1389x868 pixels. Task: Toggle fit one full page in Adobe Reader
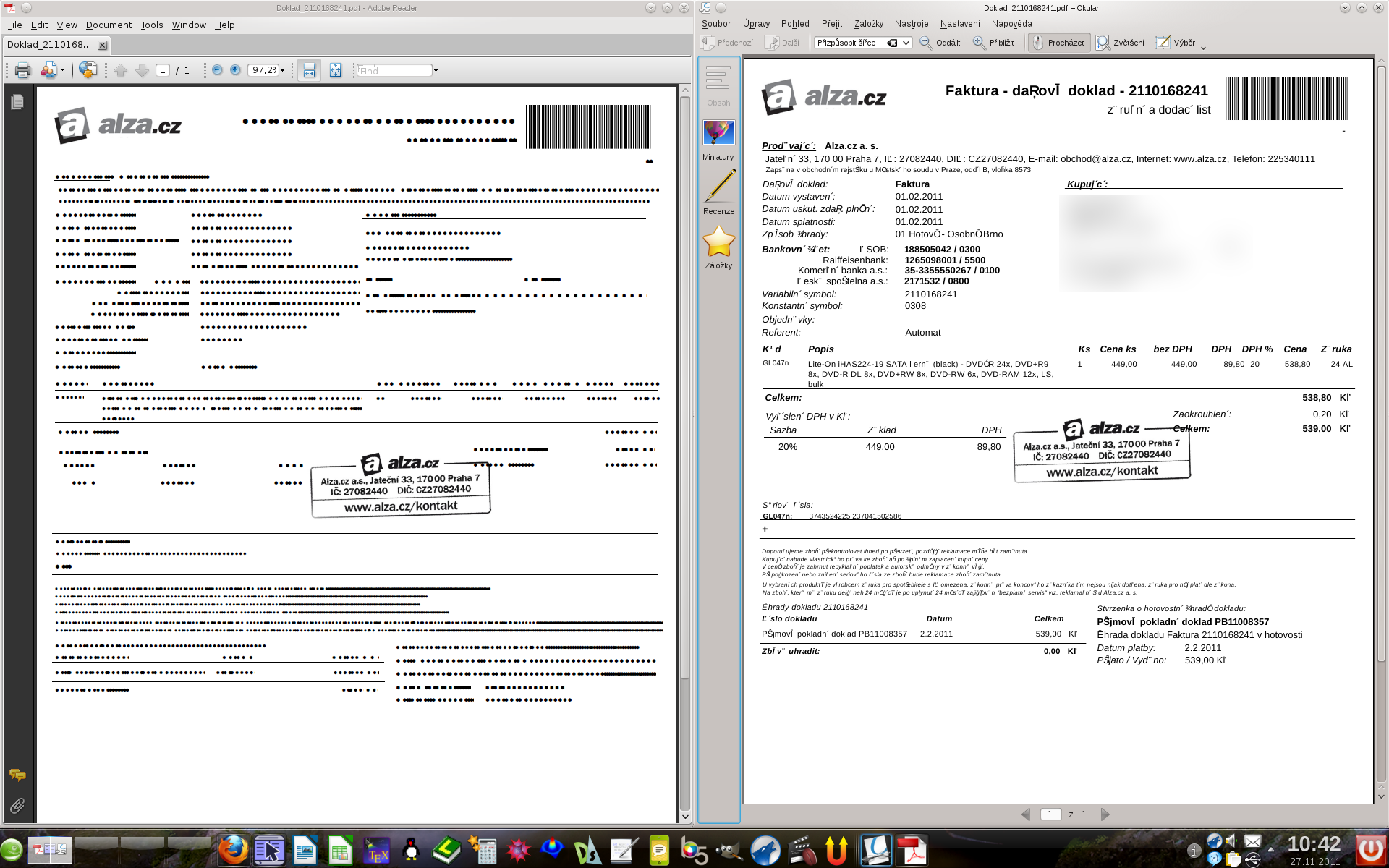[335, 70]
